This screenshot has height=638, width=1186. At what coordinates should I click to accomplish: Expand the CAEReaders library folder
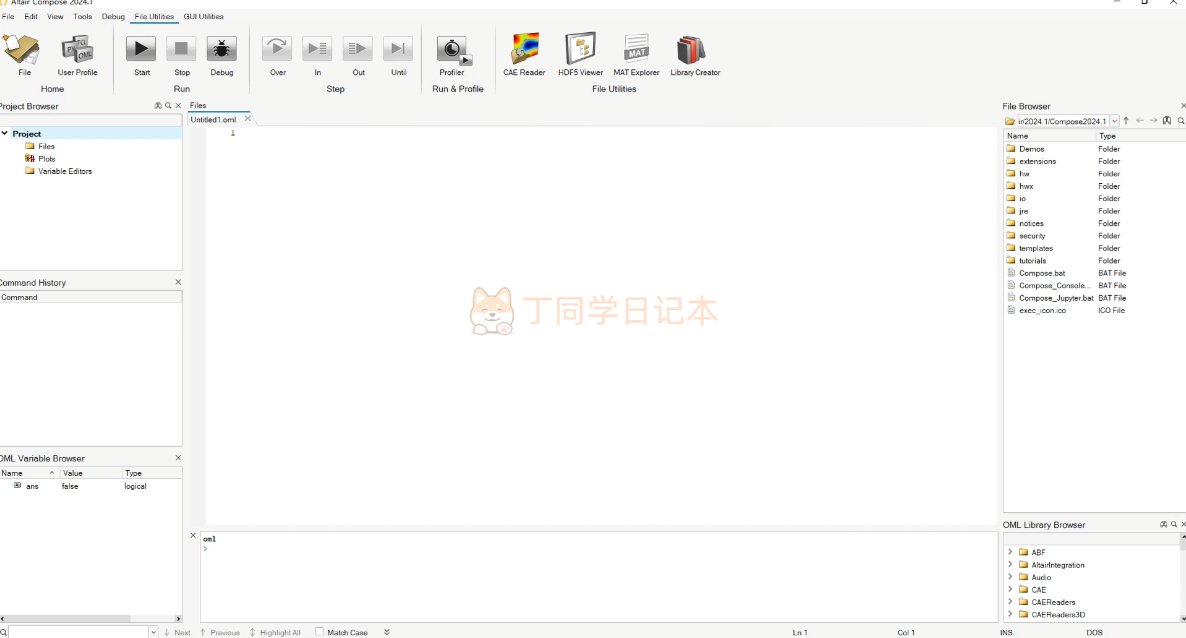(x=1010, y=602)
